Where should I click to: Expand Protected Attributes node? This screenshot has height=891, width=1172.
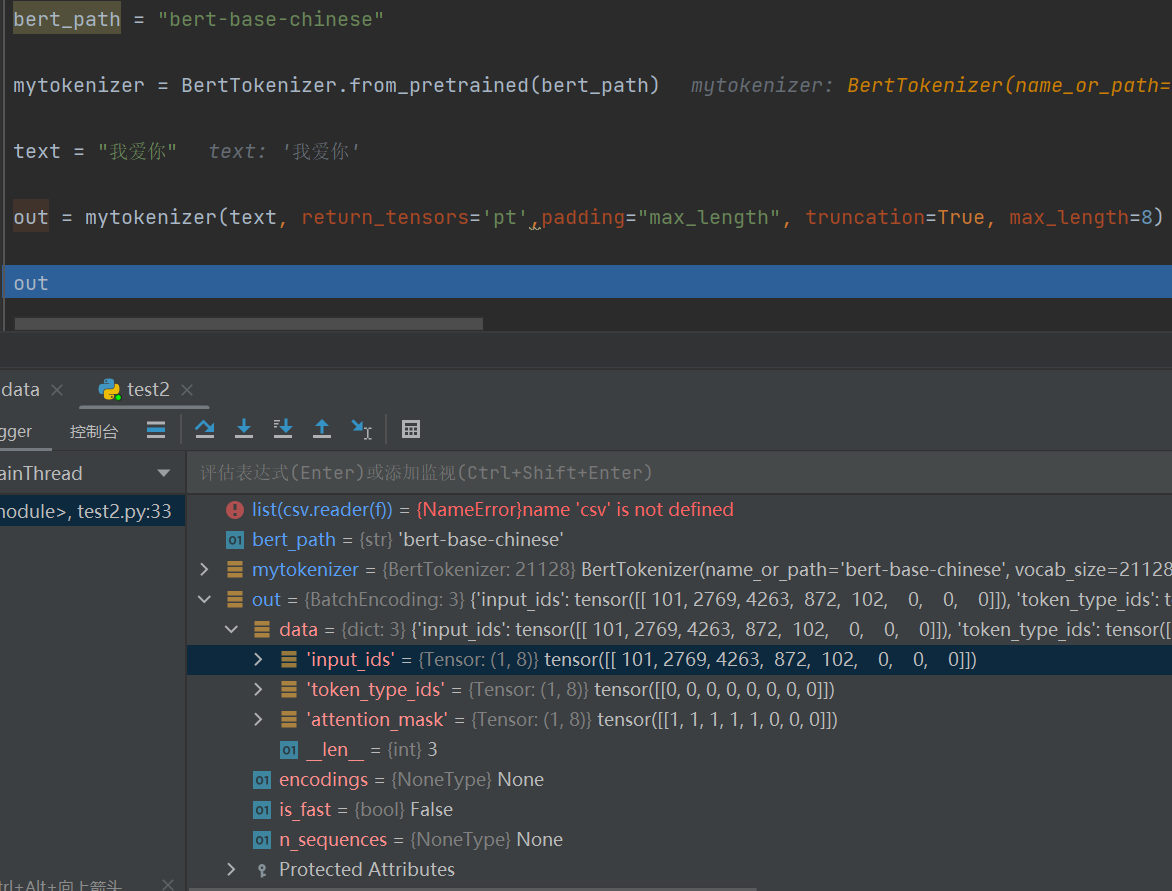point(232,869)
